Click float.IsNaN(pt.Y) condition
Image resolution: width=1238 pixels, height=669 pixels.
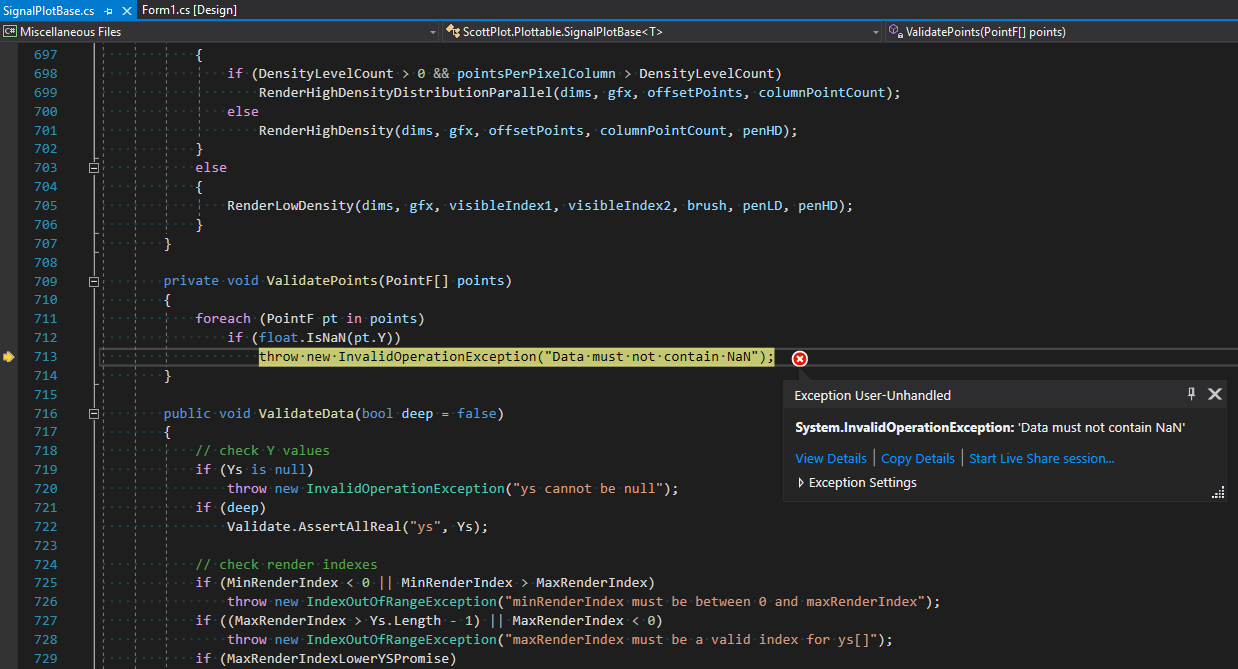(x=326, y=337)
